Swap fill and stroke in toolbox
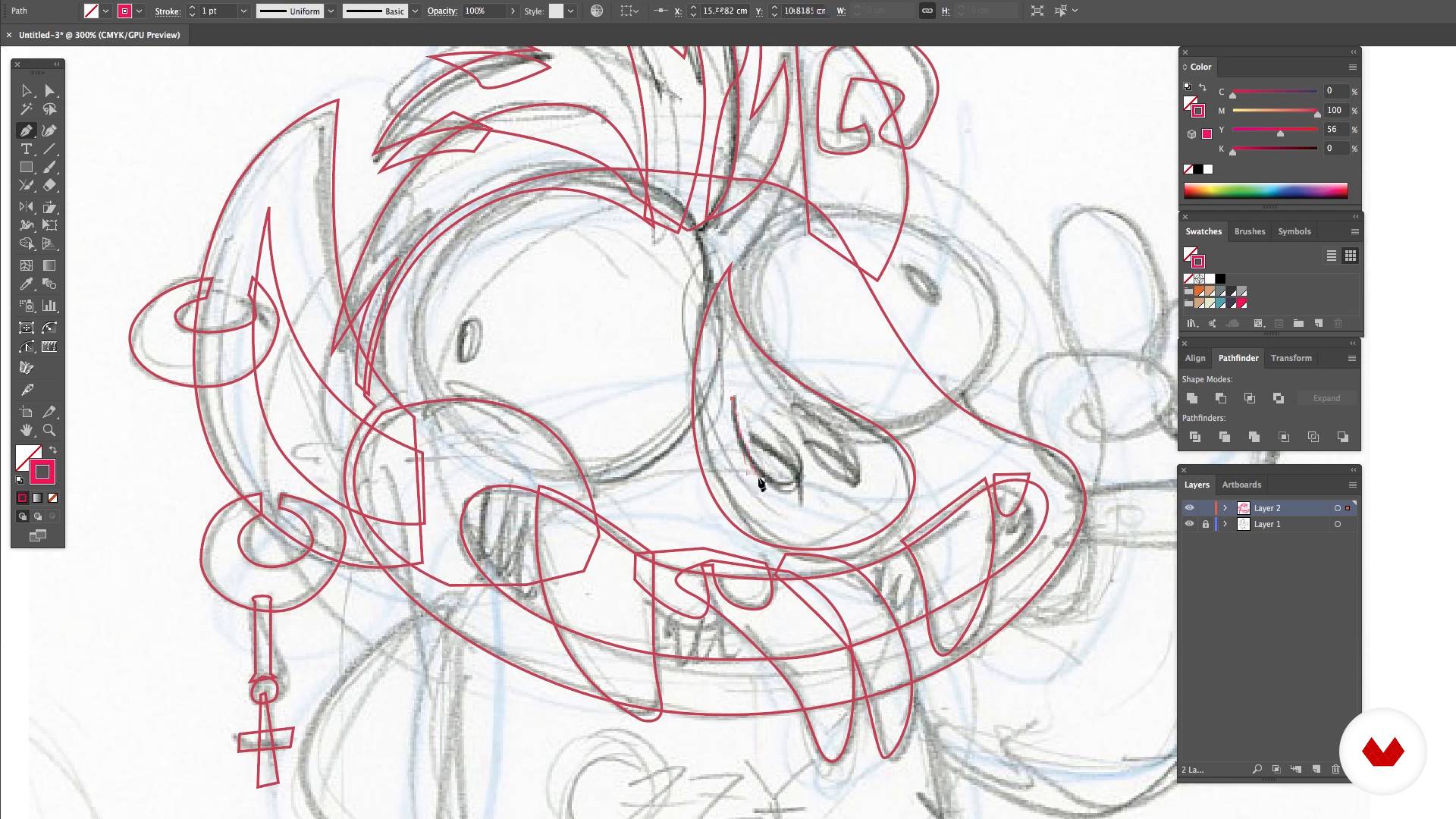This screenshot has width=1456, height=819. click(53, 450)
